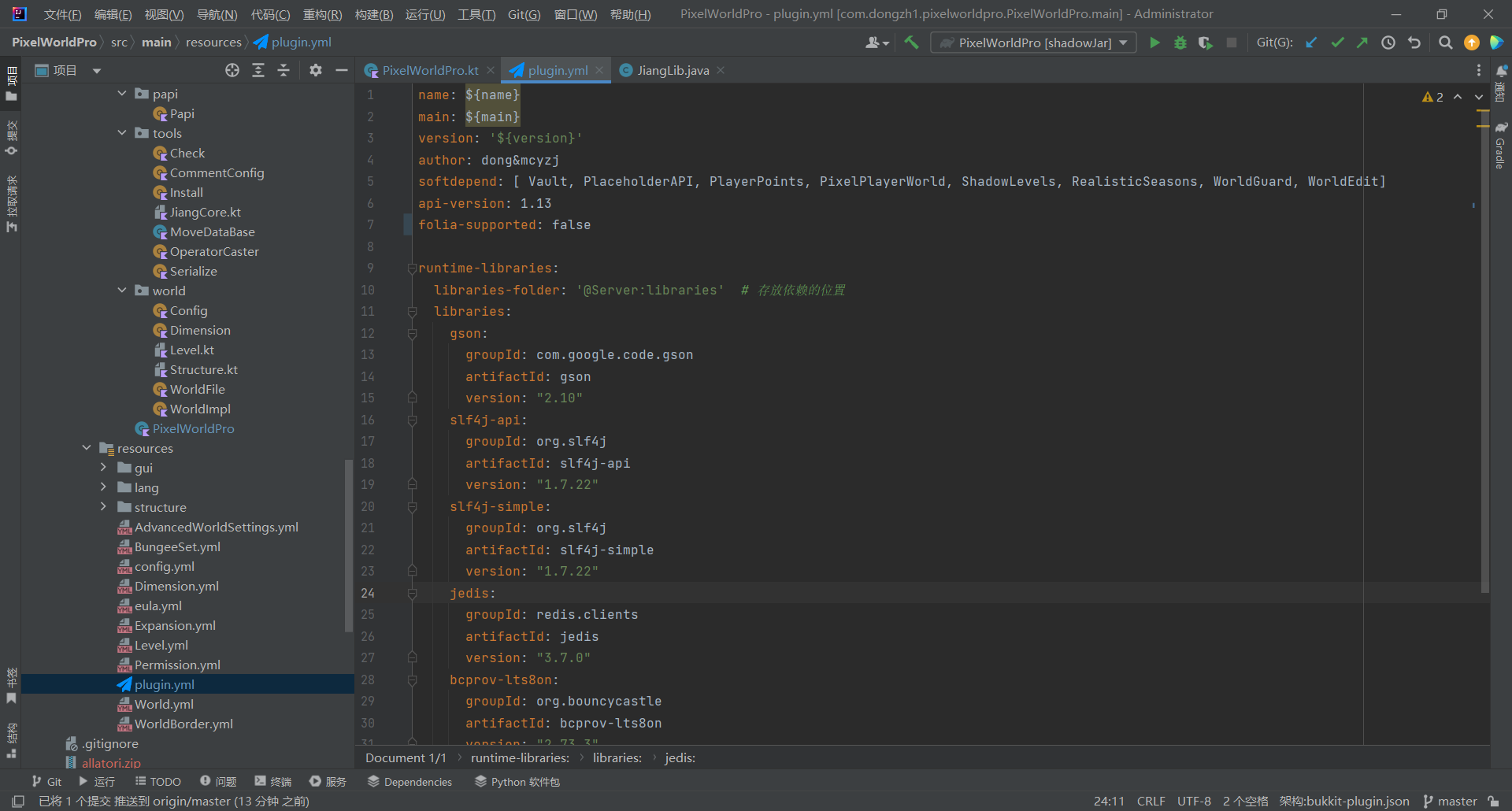1512x811 pixels.
Task: Open the 重构(R) menu
Action: 322,14
